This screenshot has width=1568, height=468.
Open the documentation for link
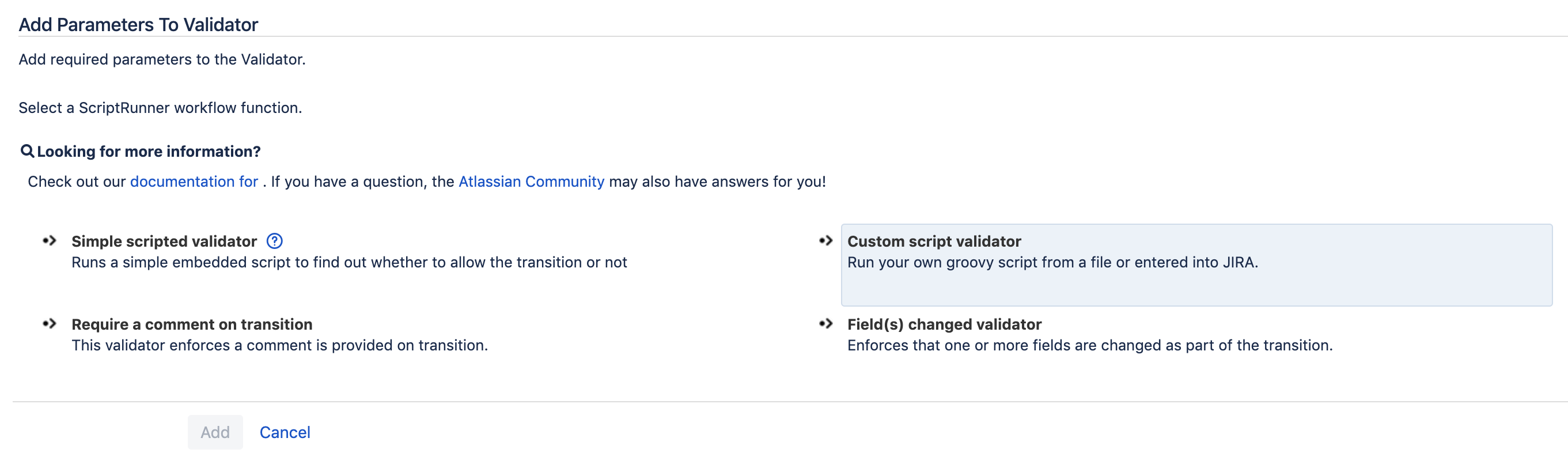[194, 182]
